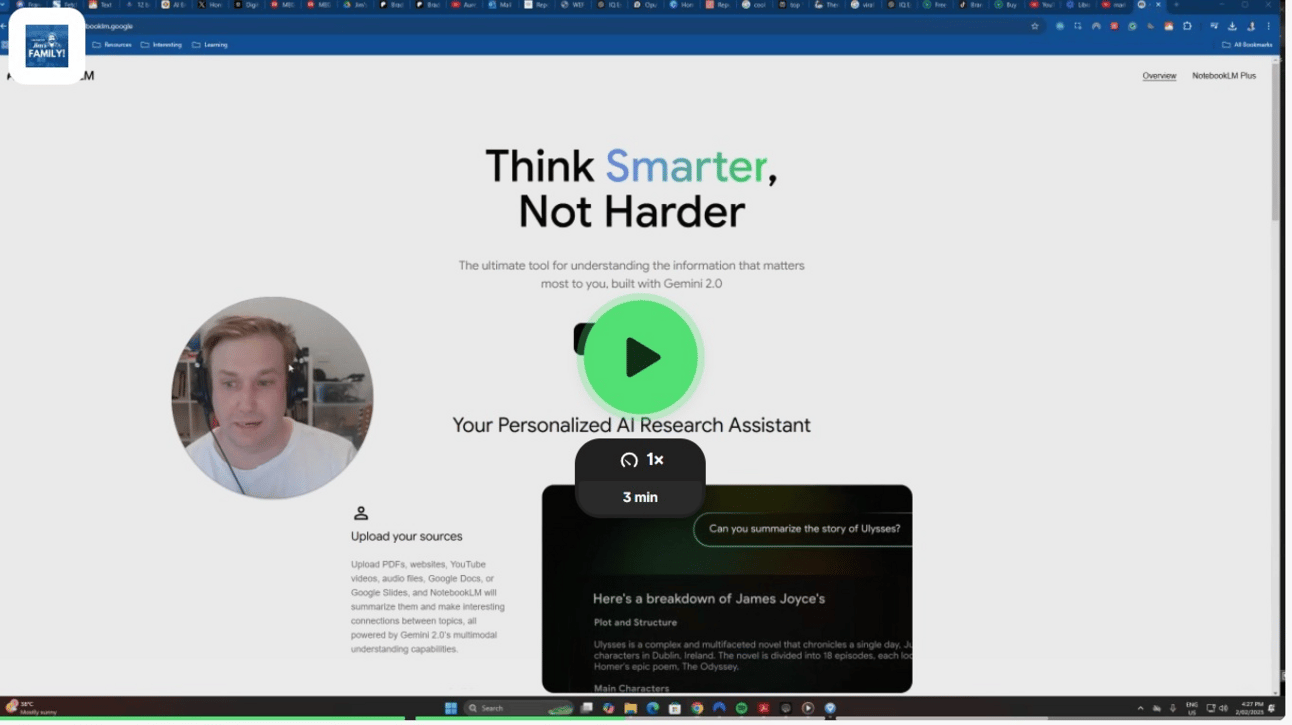Click the '3 min' duration label
Image resolution: width=1292 pixels, height=725 pixels.
coord(640,497)
